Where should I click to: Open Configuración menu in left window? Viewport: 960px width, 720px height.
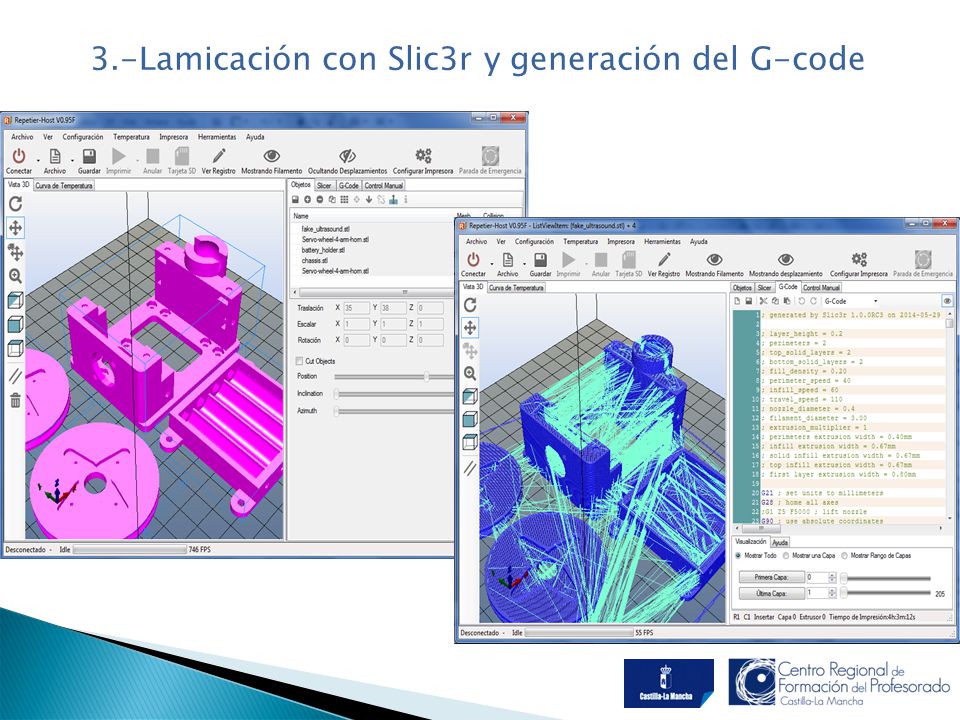click(83, 137)
